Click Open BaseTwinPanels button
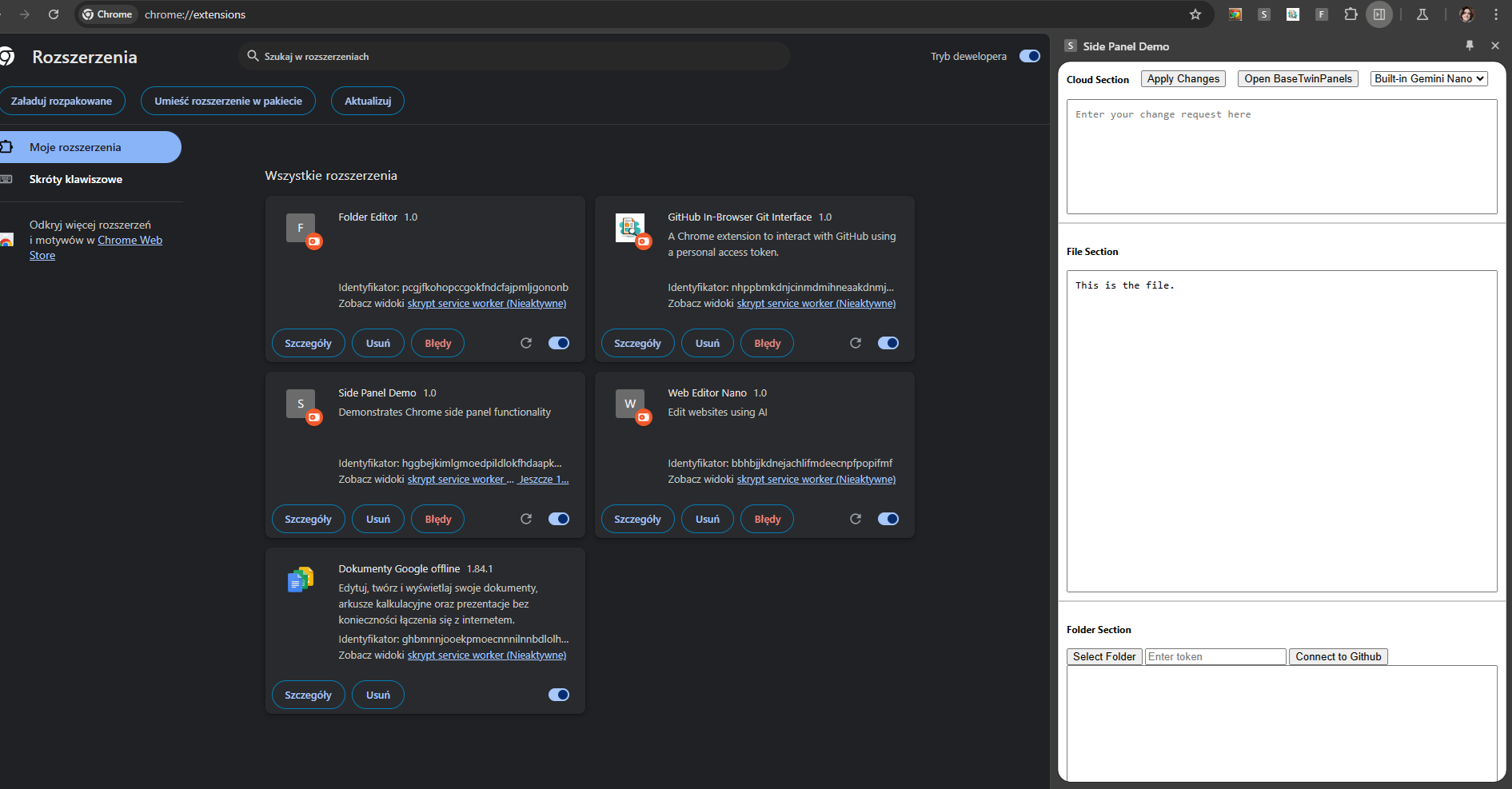Screen dimensions: 1512x789 pos(1298,78)
